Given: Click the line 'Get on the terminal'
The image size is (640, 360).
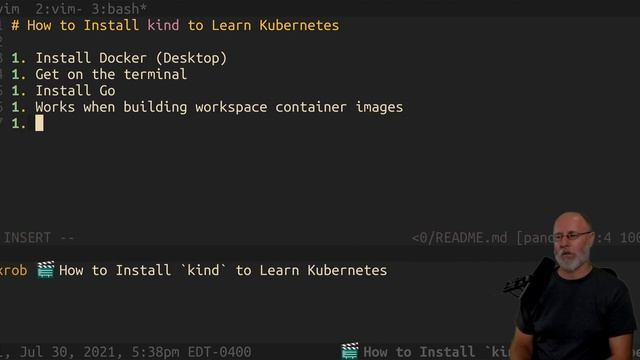Looking at the screenshot, I should [x=111, y=74].
